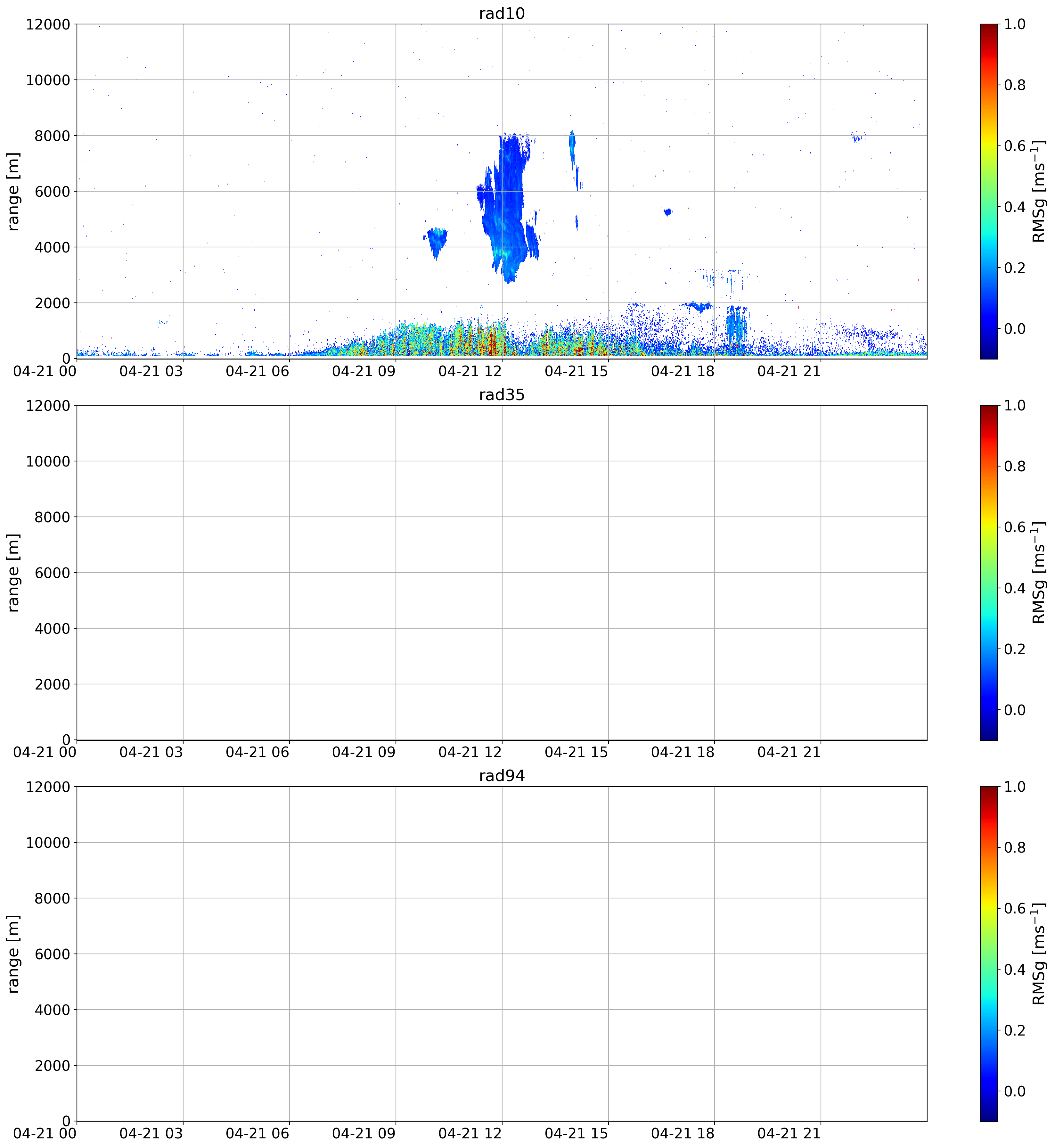Click the 1.0 tick on rad10's colorbar
Screen dimensions: 1055x1148
click(1015, 24)
